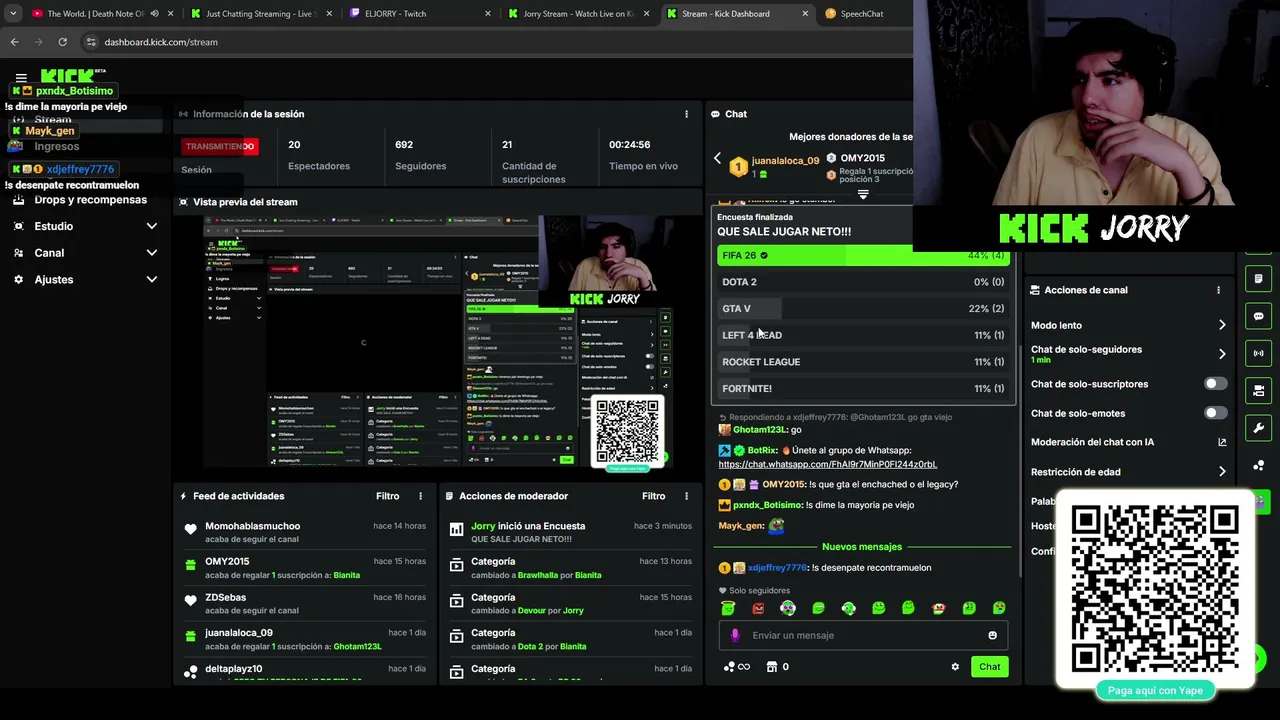Pick the angry red emote in emote row

point(758,608)
